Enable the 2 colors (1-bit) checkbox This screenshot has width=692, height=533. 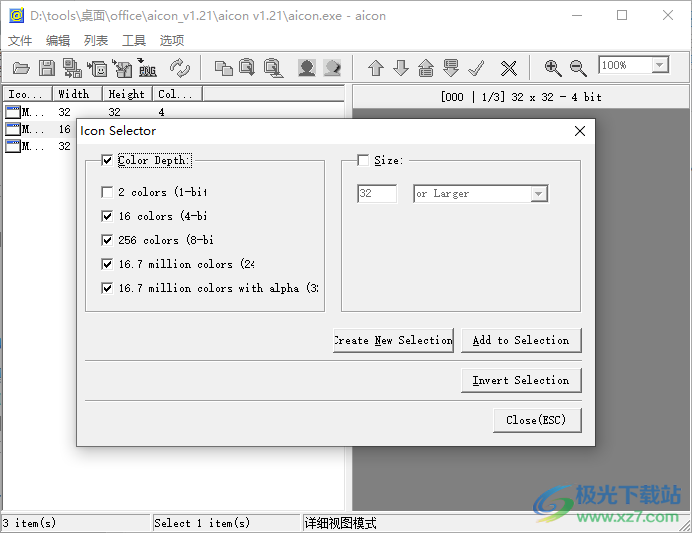(x=107, y=192)
